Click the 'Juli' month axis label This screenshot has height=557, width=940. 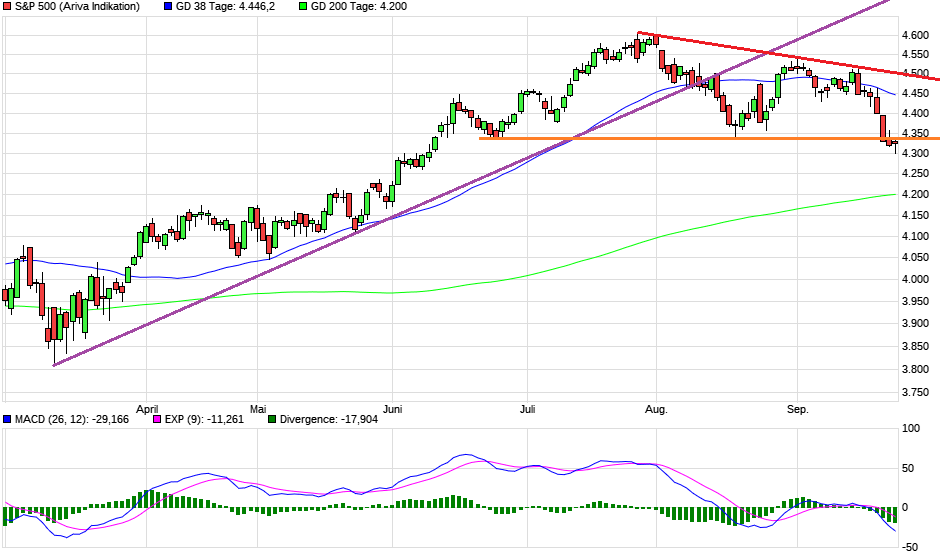click(x=528, y=410)
